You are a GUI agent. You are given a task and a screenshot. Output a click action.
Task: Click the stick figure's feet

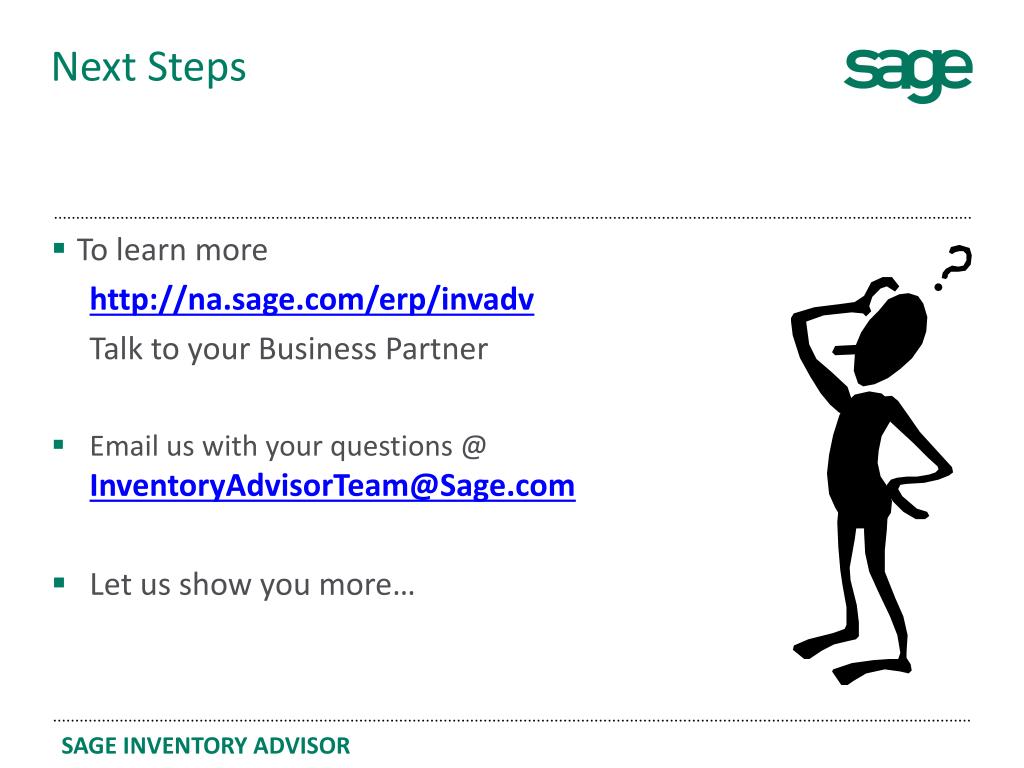[852, 658]
